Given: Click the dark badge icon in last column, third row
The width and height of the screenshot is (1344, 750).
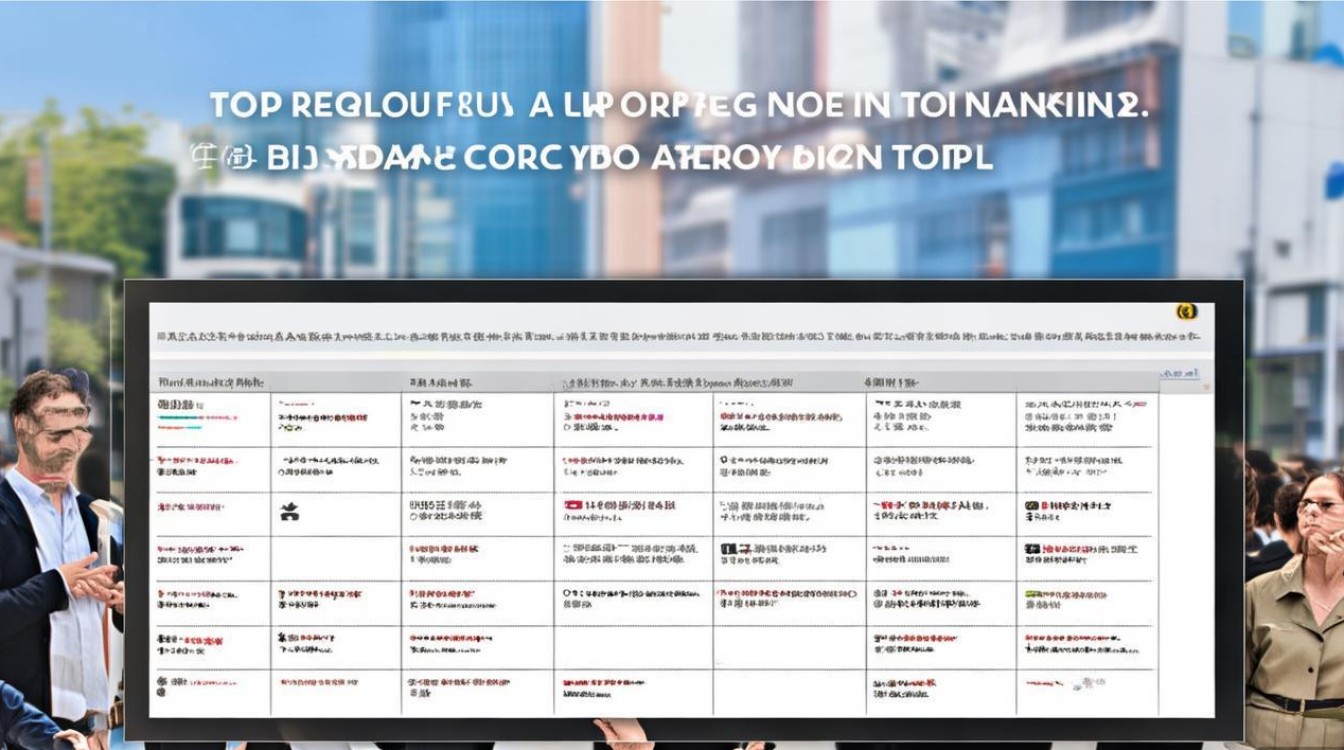Looking at the screenshot, I should pos(1031,507).
